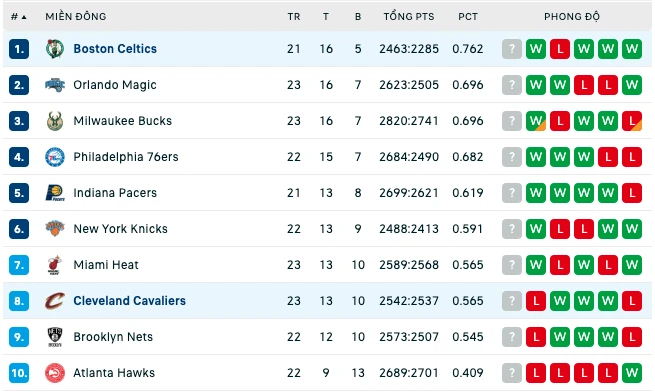Click the Miami Heat logo
The width and height of the screenshot is (655, 392).
[55, 265]
